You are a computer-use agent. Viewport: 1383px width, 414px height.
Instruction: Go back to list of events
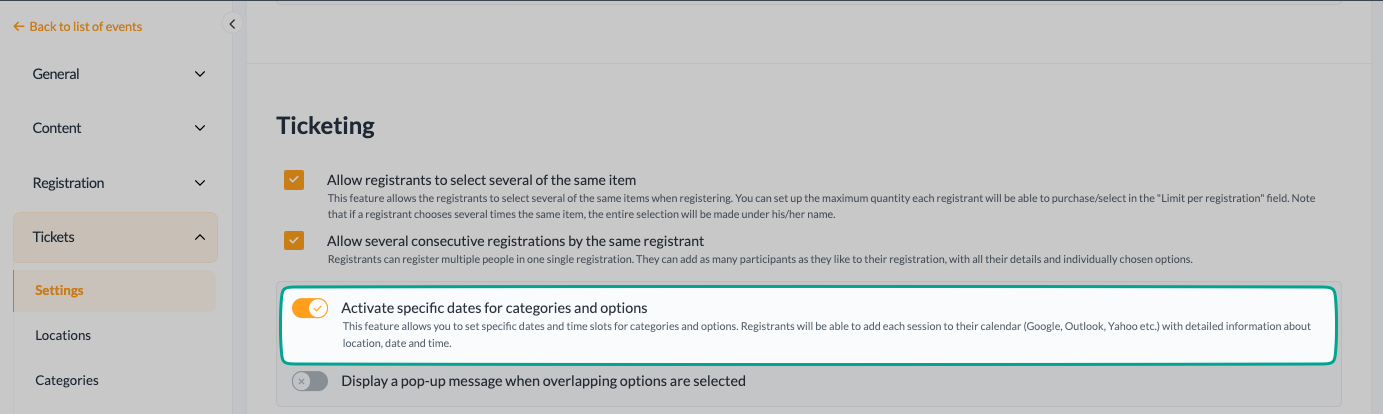pos(77,27)
